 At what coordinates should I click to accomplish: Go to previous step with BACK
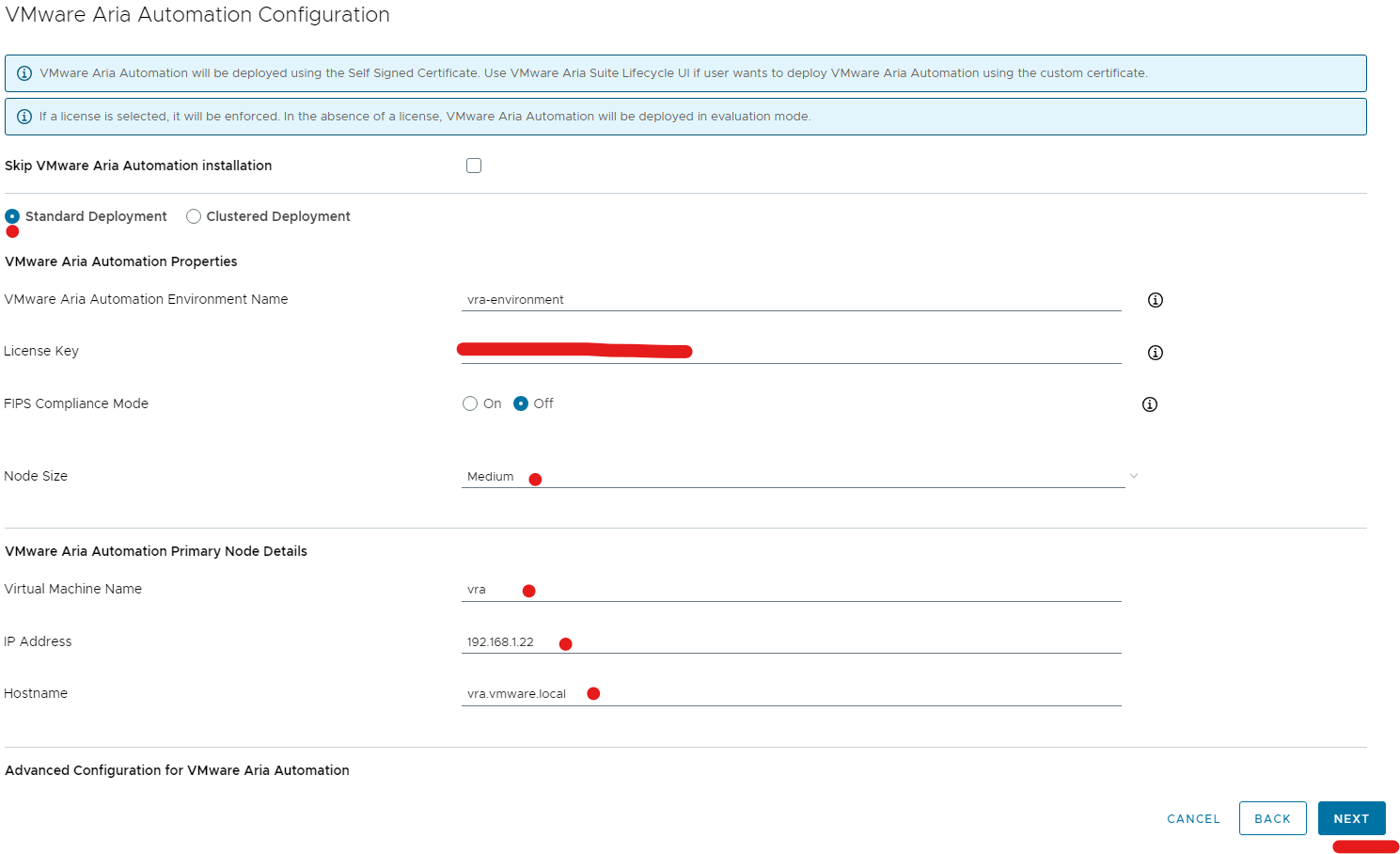(x=1272, y=818)
